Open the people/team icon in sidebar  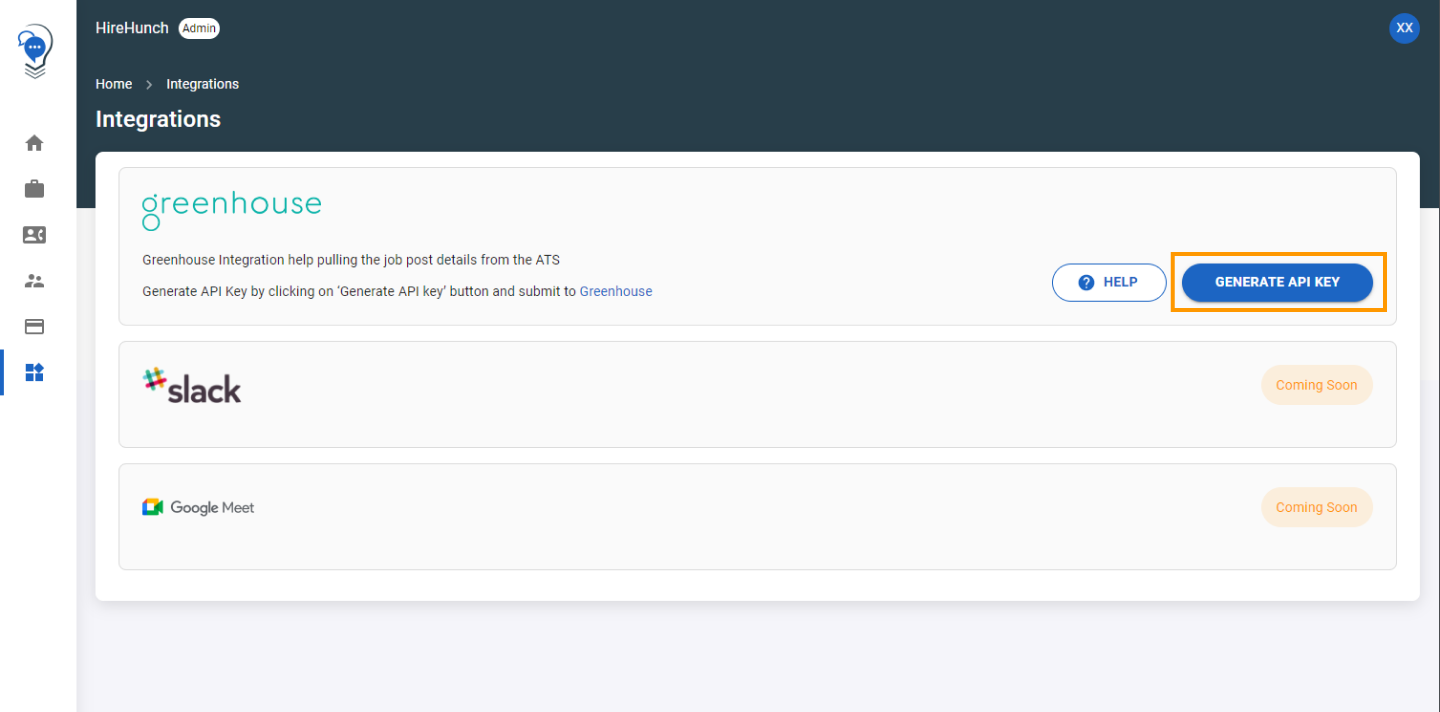tap(34, 281)
